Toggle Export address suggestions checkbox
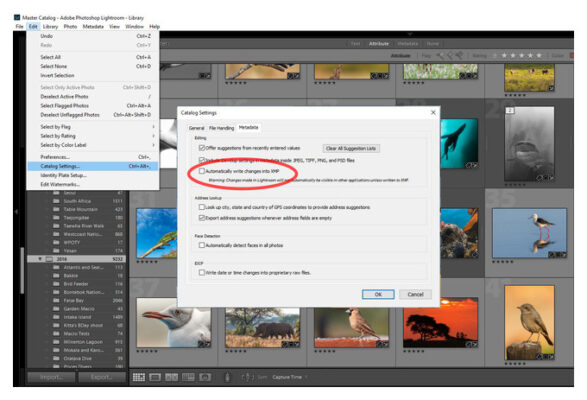 pyautogui.click(x=202, y=218)
